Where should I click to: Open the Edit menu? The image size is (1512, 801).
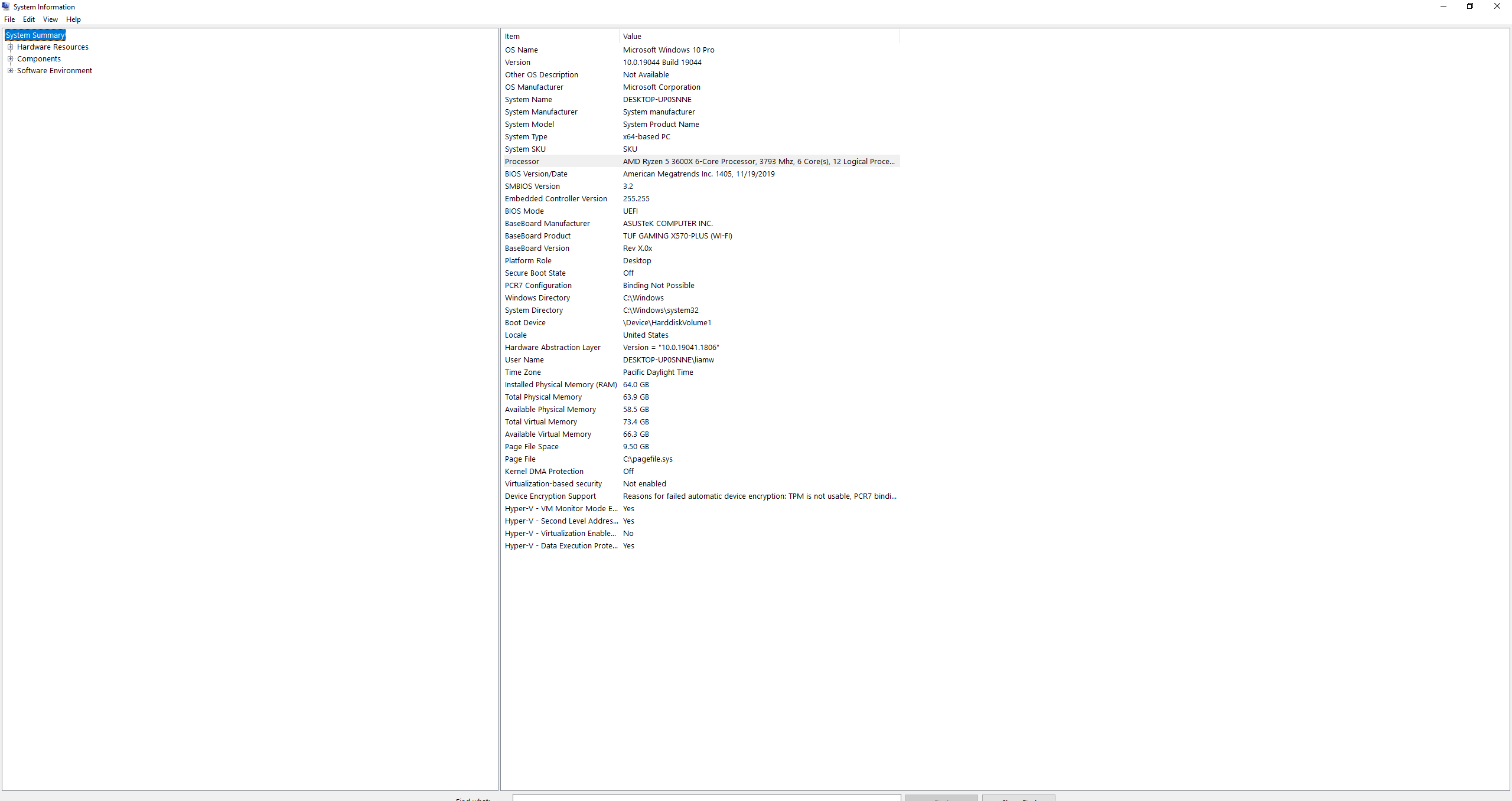click(28, 20)
